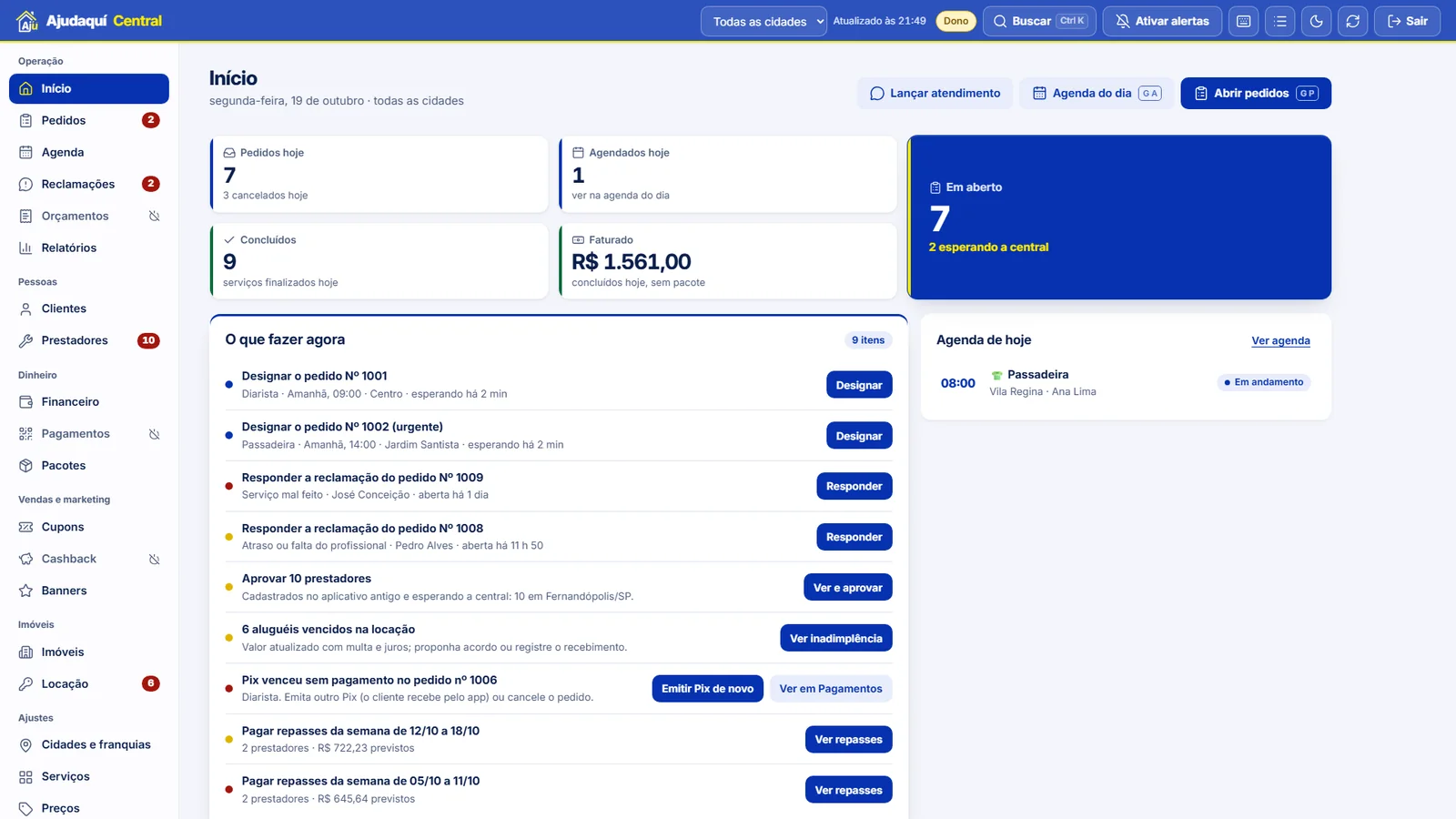1456x819 pixels.
Task: Click Ver em Pagamentos button
Action: pos(831,689)
